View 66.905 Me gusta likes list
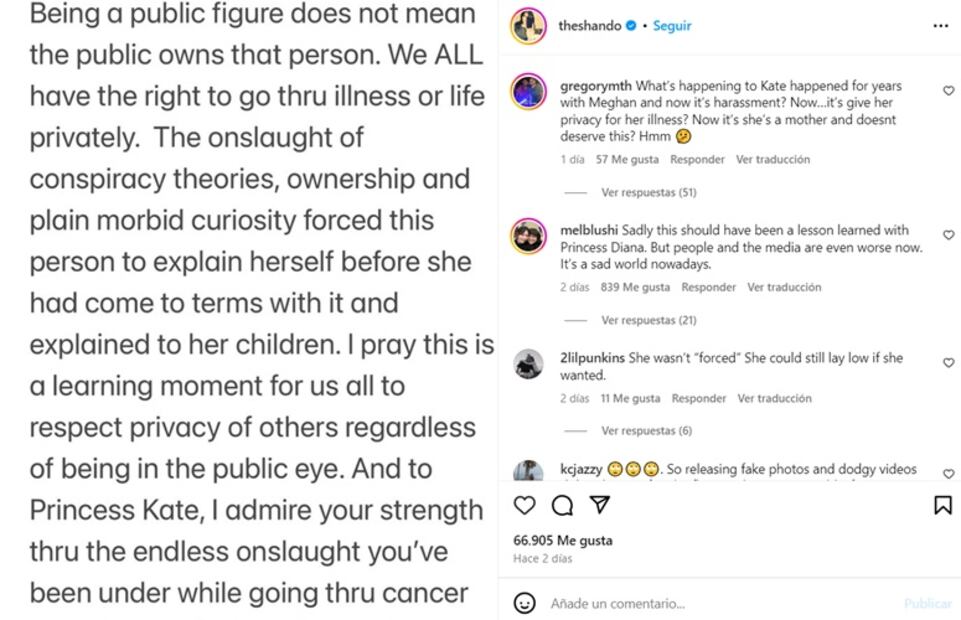This screenshot has height=620, width=961. [x=563, y=540]
